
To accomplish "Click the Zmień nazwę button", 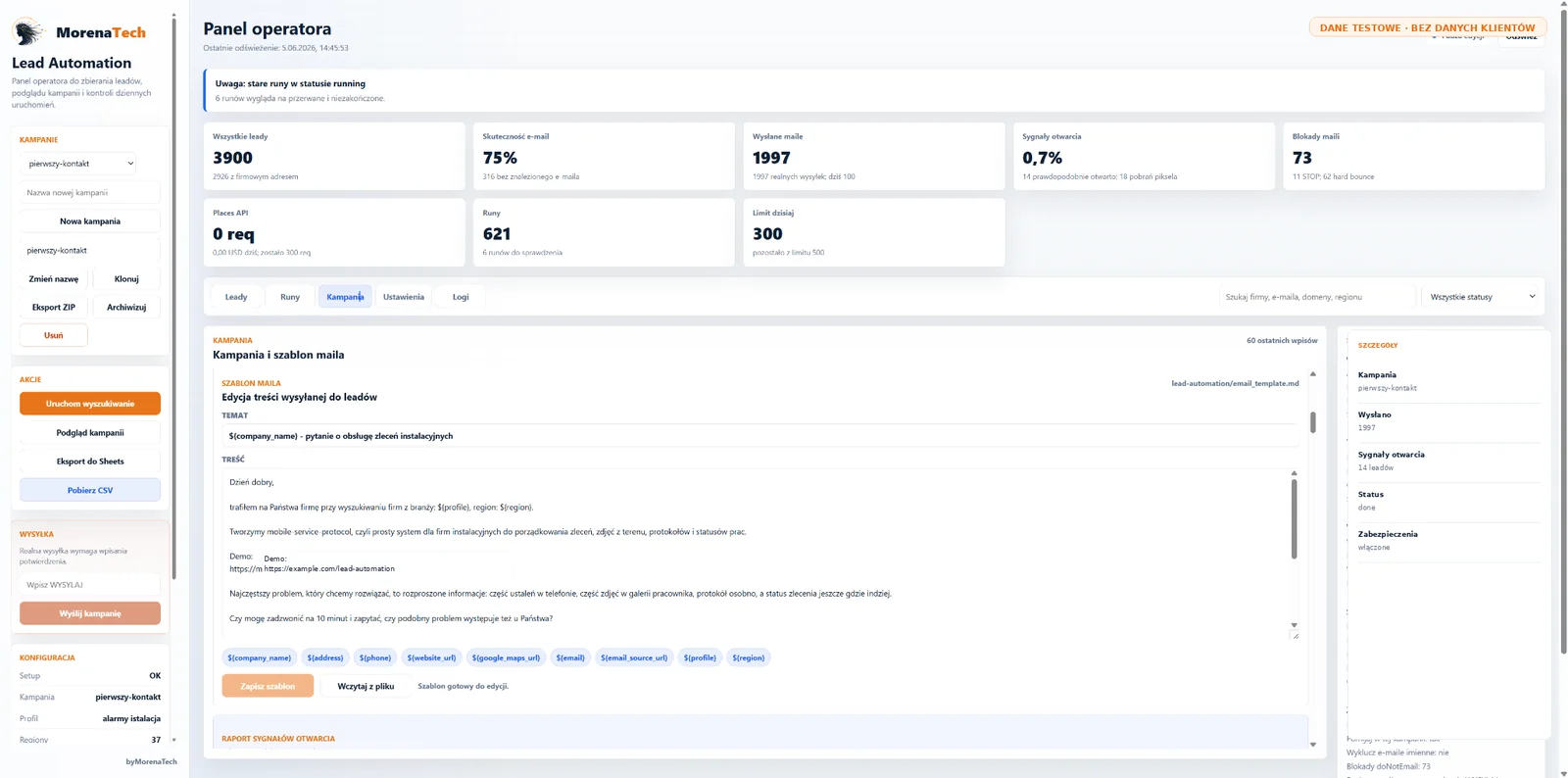I will coord(54,279).
